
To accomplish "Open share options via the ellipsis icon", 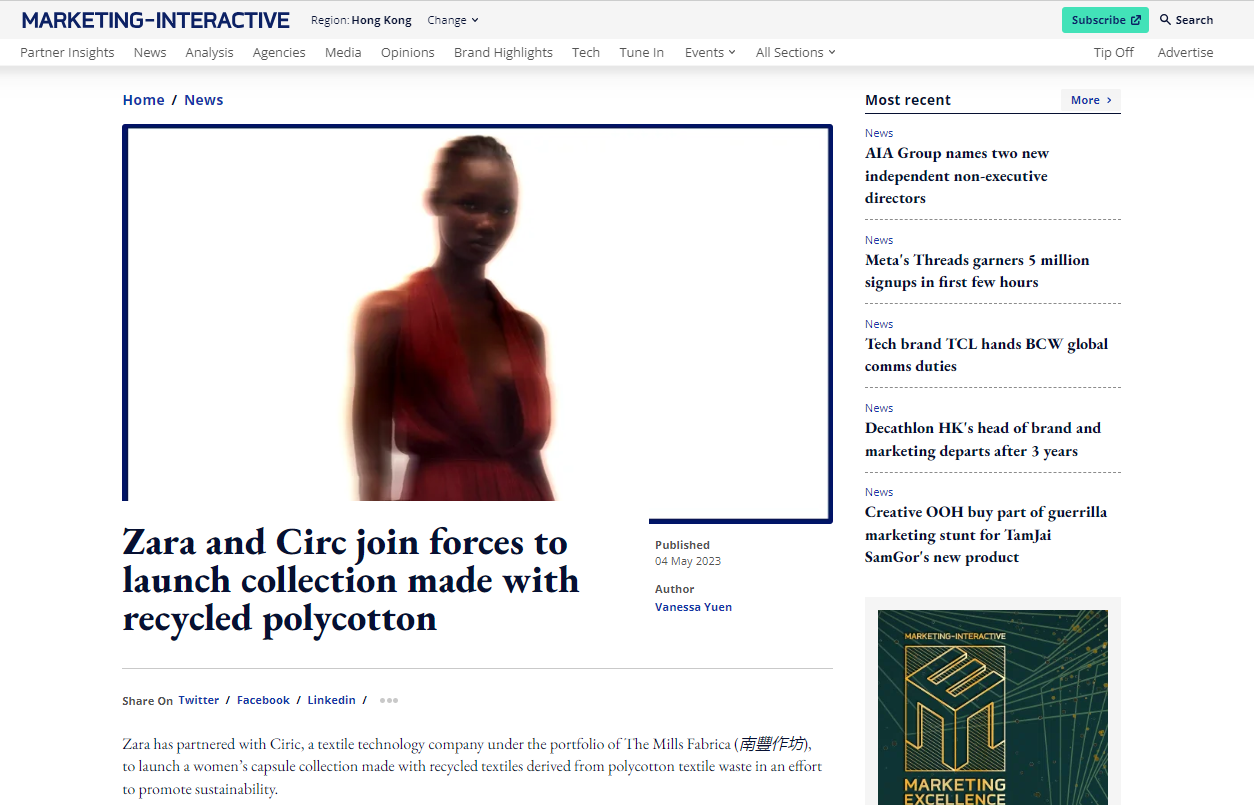I will 388,700.
